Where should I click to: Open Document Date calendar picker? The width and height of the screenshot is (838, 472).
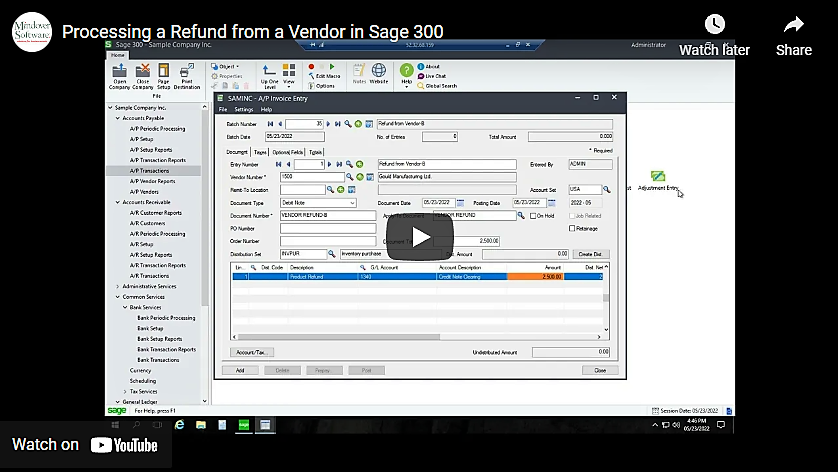point(460,203)
